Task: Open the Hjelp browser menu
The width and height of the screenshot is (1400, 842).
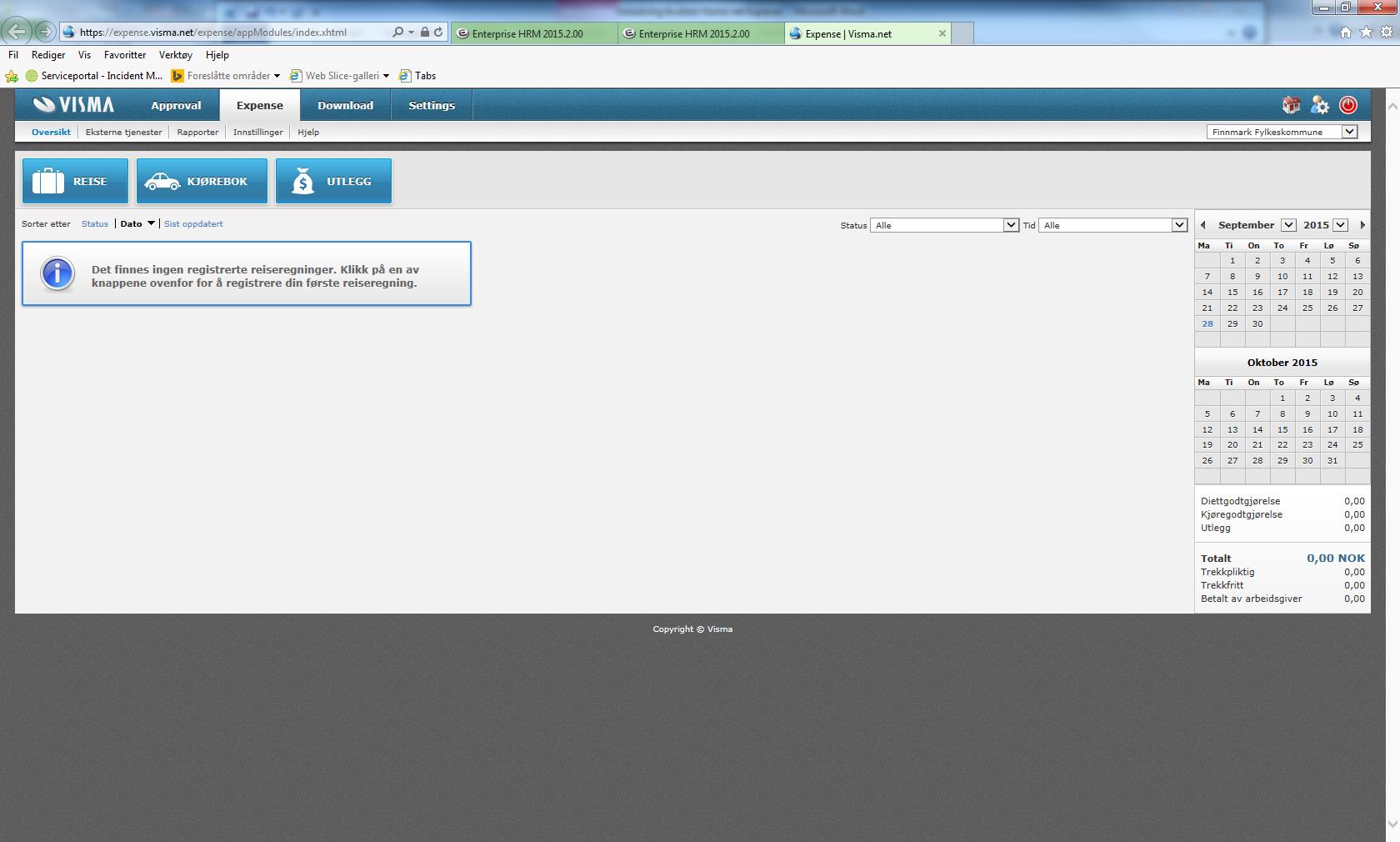Action: pos(217,54)
